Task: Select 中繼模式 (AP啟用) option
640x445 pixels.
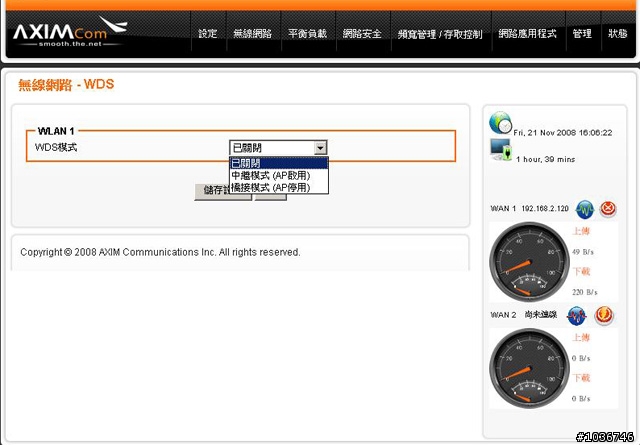Action: (x=279, y=176)
